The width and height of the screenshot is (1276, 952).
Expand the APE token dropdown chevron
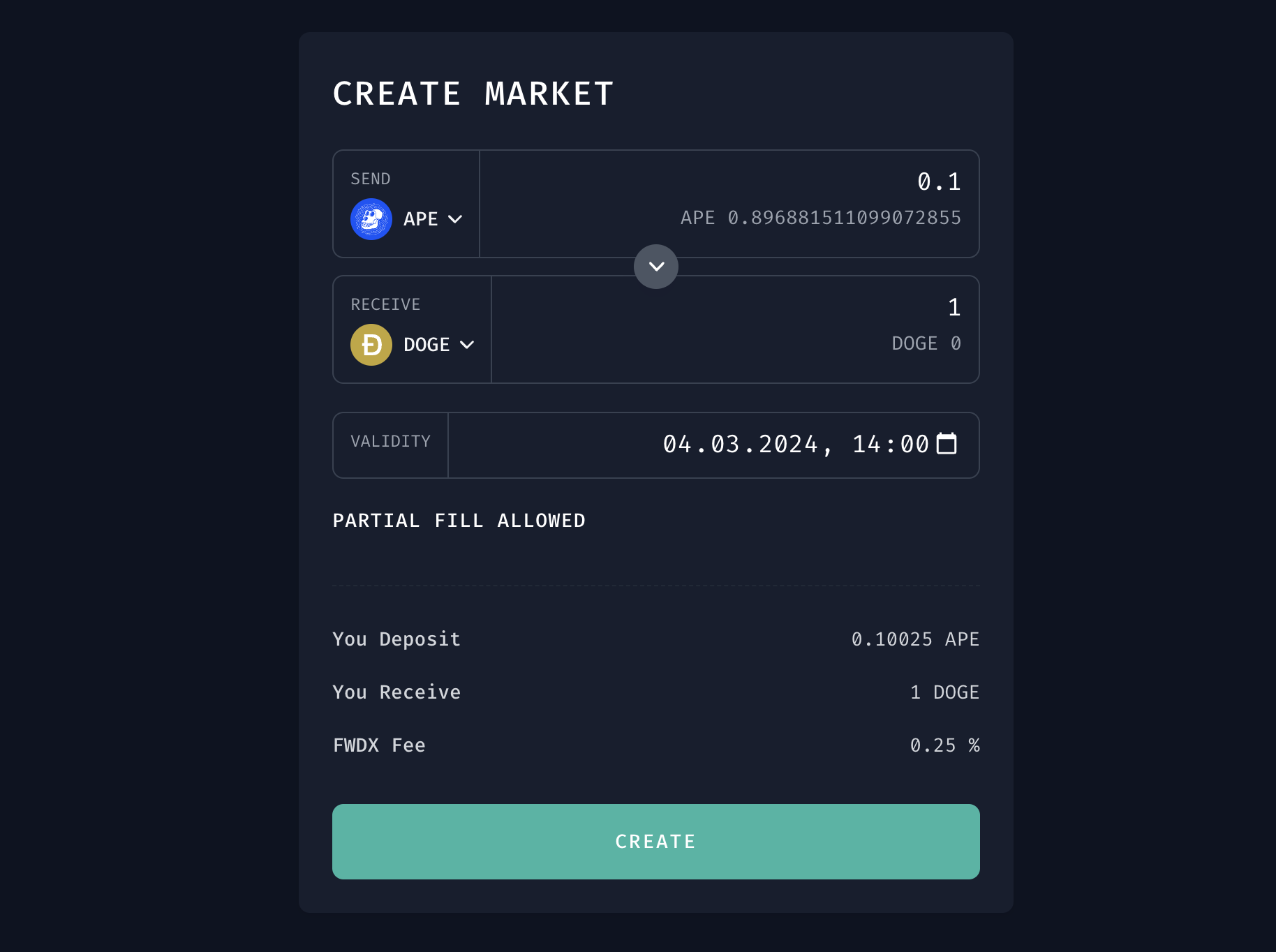[x=455, y=219]
